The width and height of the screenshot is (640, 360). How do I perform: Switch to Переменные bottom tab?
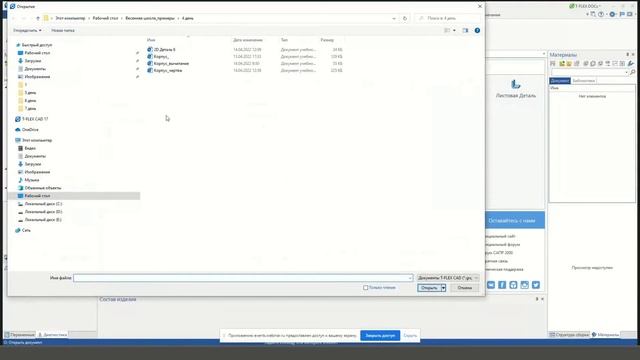tap(19, 335)
